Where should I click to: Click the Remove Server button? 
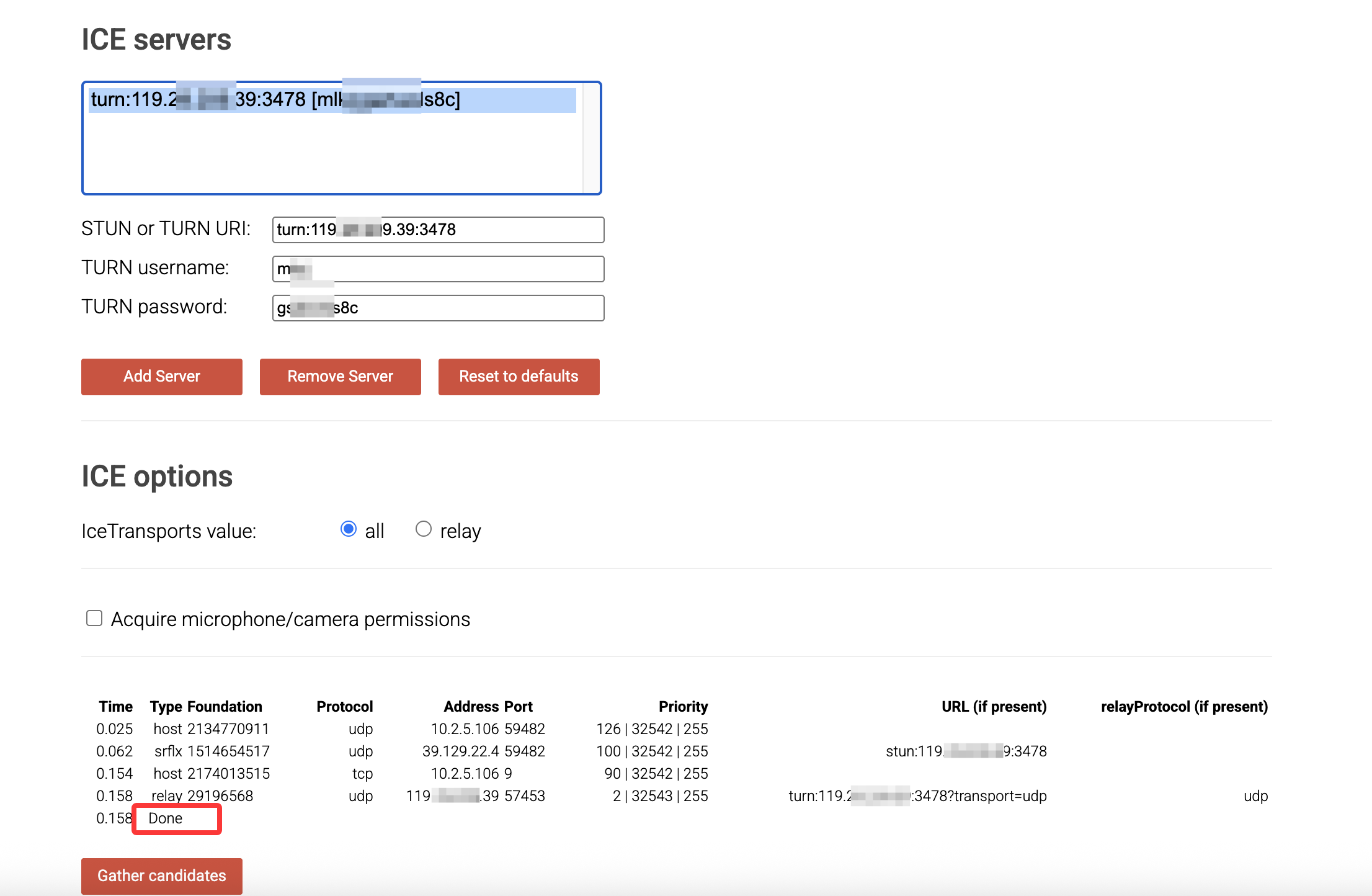[x=340, y=377]
